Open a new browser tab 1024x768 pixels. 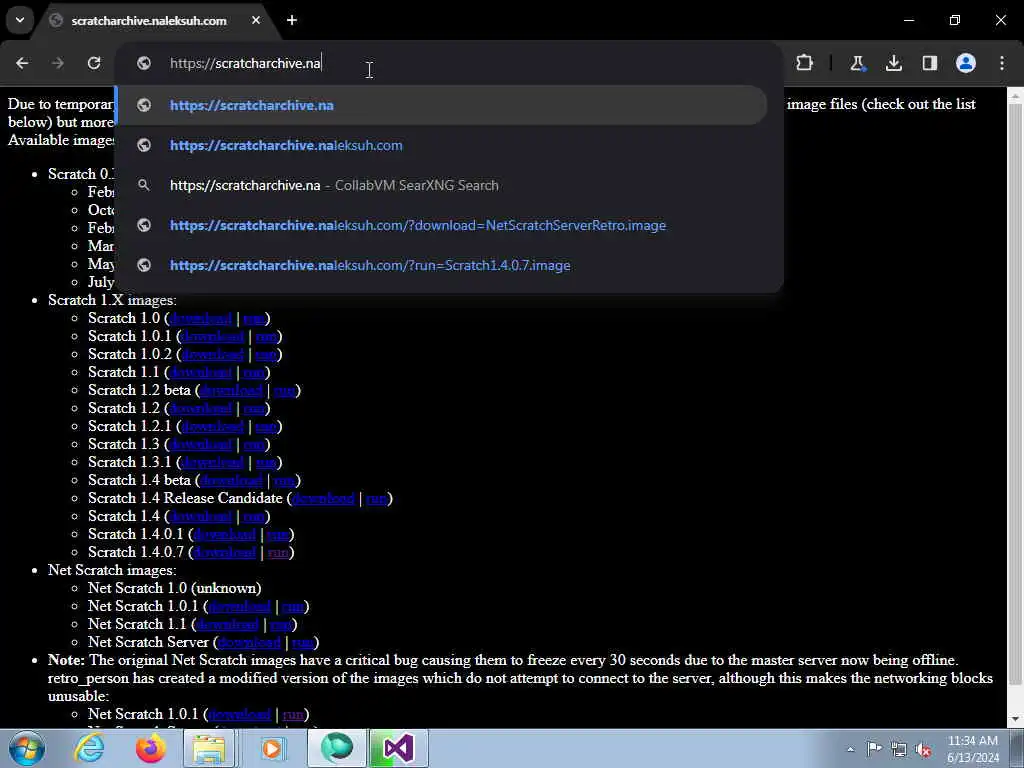click(x=292, y=20)
